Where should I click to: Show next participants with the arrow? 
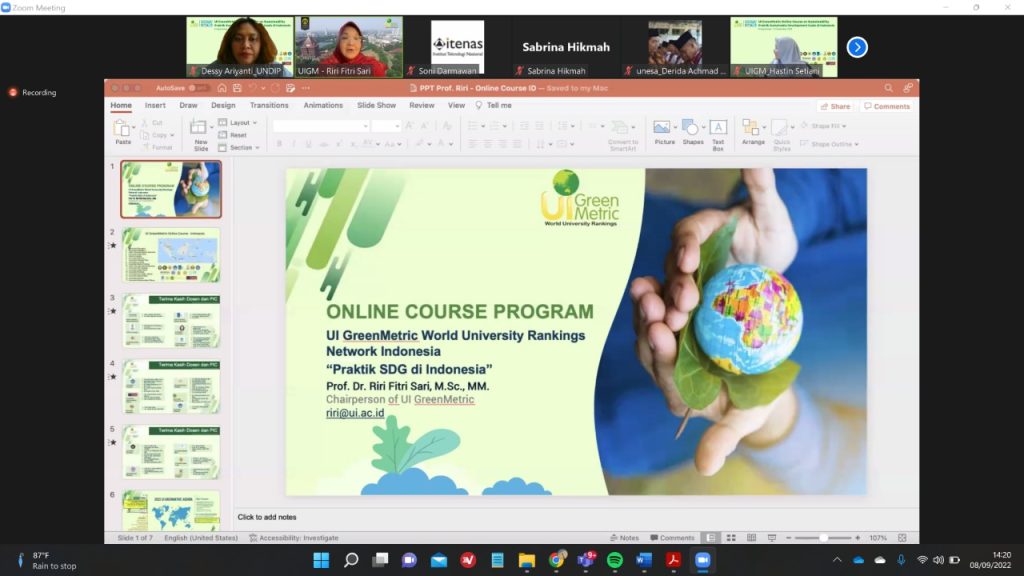click(857, 47)
